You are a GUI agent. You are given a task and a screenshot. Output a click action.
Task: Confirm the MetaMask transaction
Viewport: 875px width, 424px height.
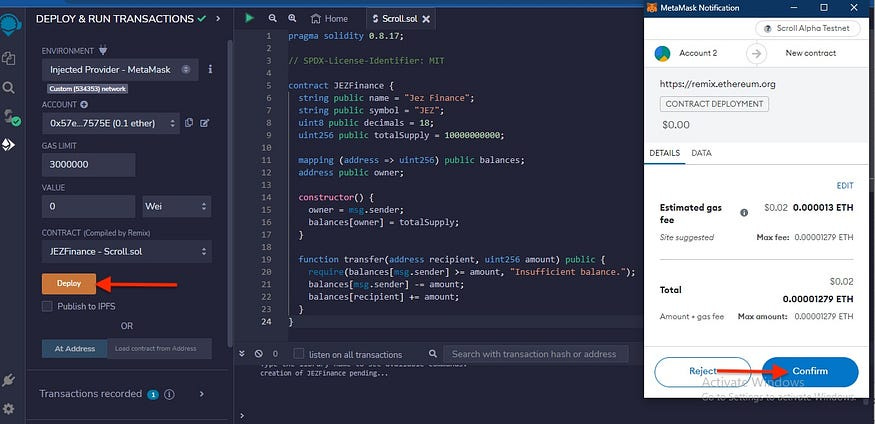(x=810, y=372)
